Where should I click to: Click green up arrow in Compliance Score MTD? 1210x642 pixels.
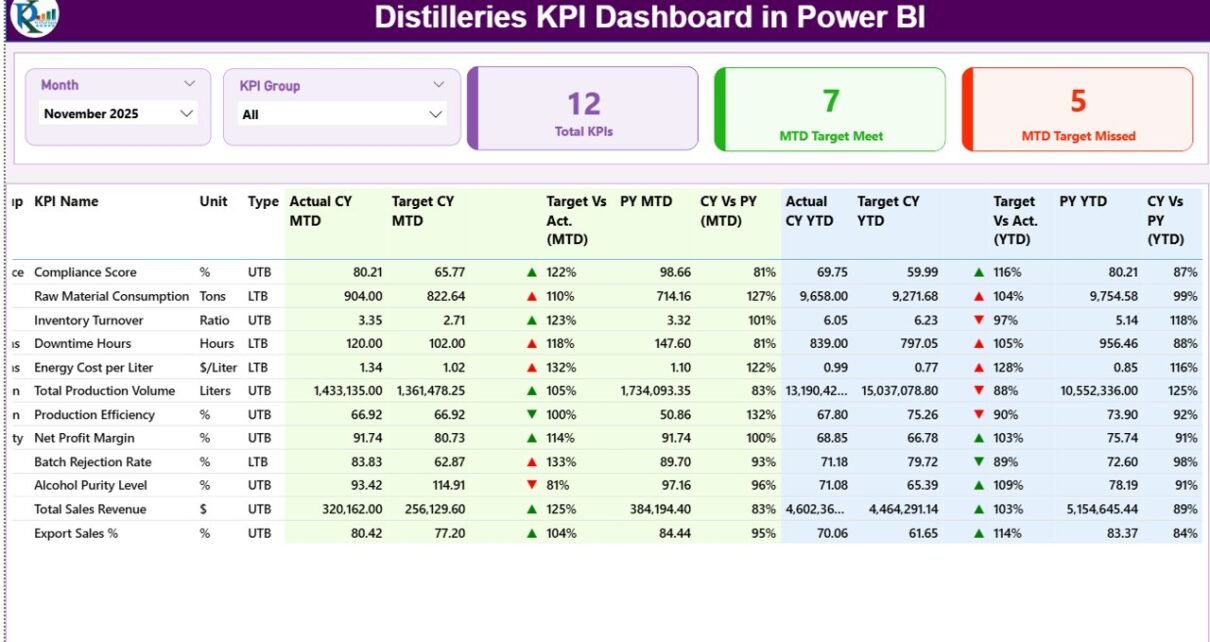(532, 272)
